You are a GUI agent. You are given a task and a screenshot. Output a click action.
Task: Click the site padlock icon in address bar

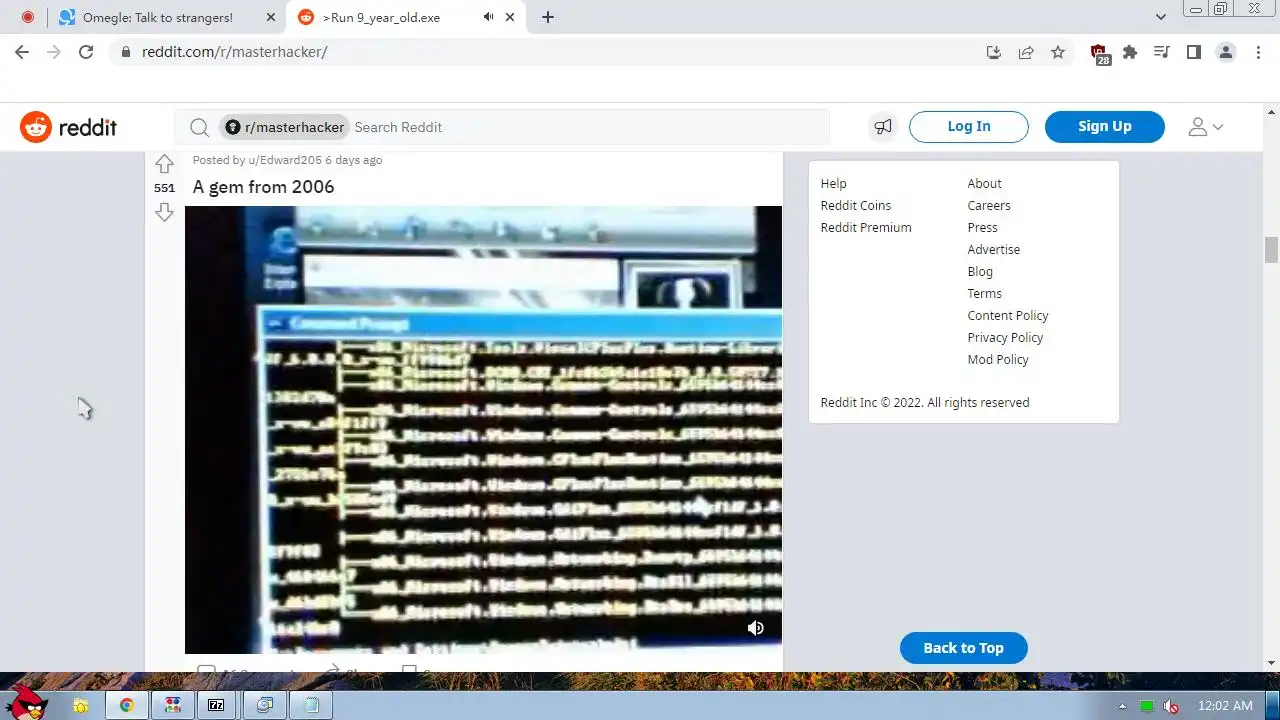click(x=126, y=52)
